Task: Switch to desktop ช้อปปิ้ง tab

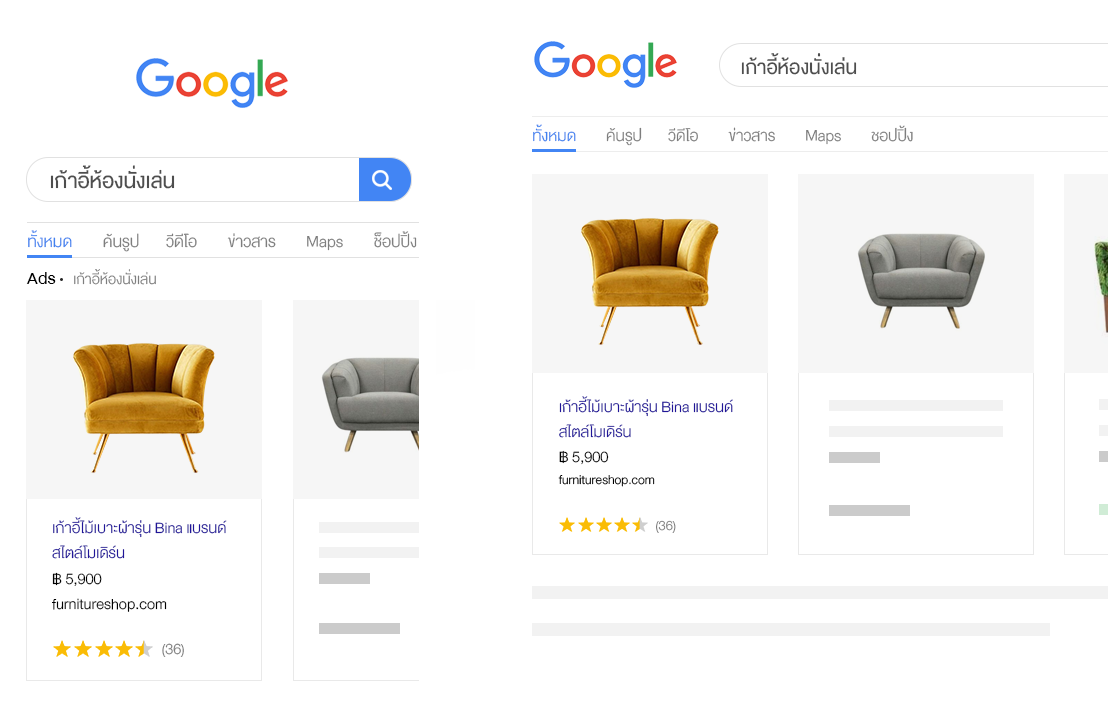Action: tap(892, 134)
